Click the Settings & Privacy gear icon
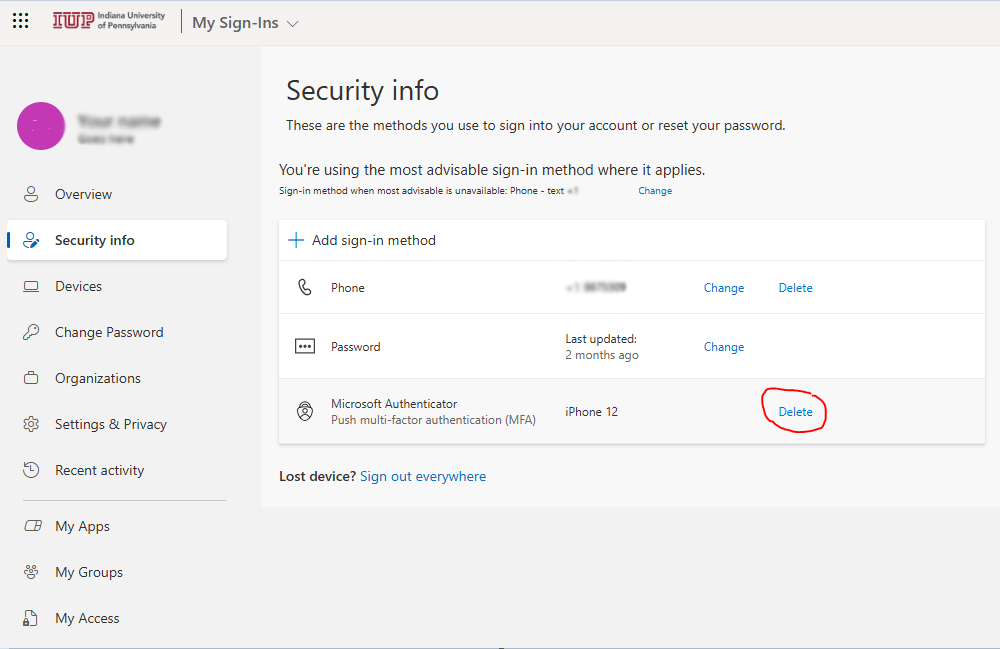The height and width of the screenshot is (649, 1000). click(31, 425)
